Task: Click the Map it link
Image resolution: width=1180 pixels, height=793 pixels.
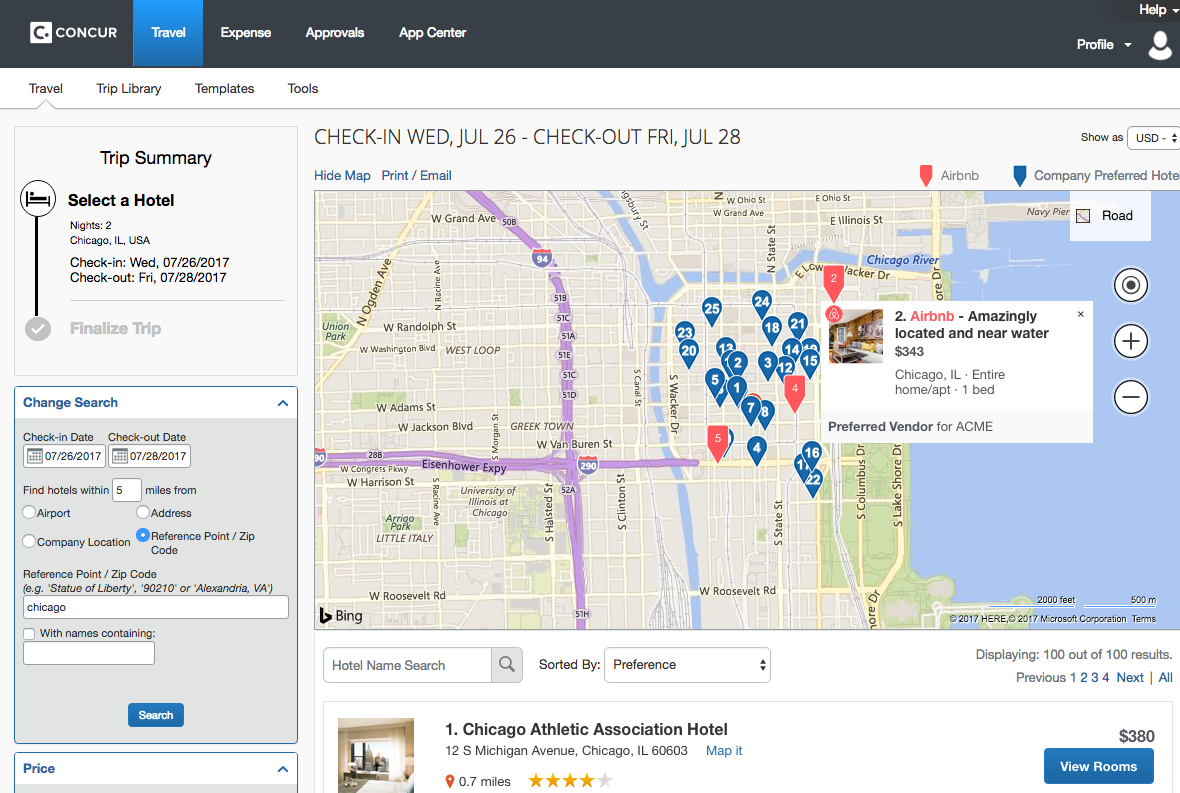Action: tap(724, 751)
